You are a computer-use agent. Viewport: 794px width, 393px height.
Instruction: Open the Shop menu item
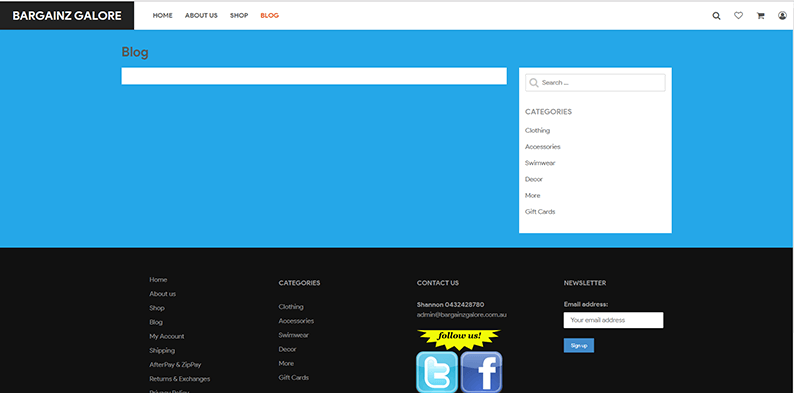(239, 16)
